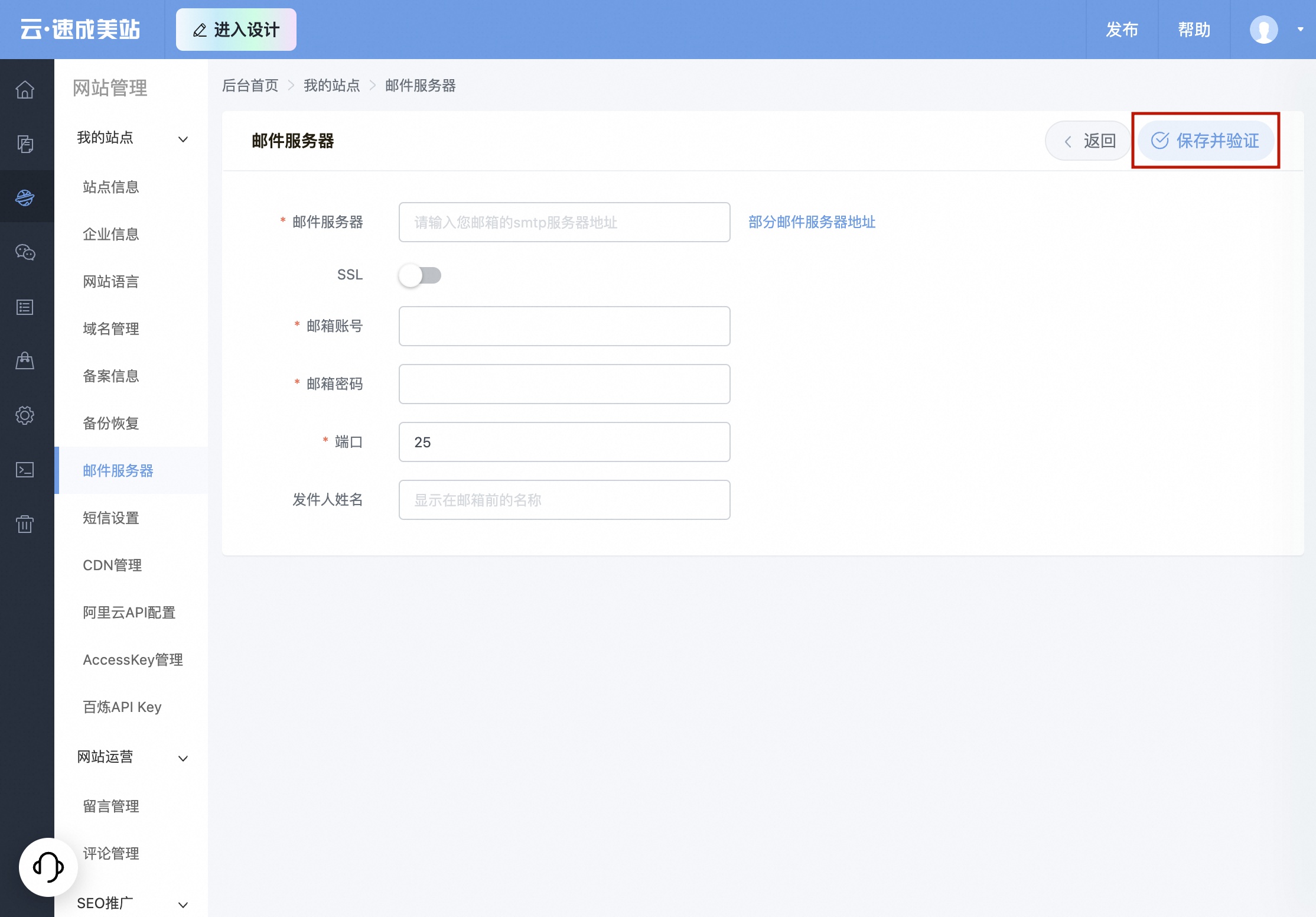Image resolution: width=1316 pixels, height=917 pixels.
Task: Click 发布 in the top bar
Action: 1122,30
